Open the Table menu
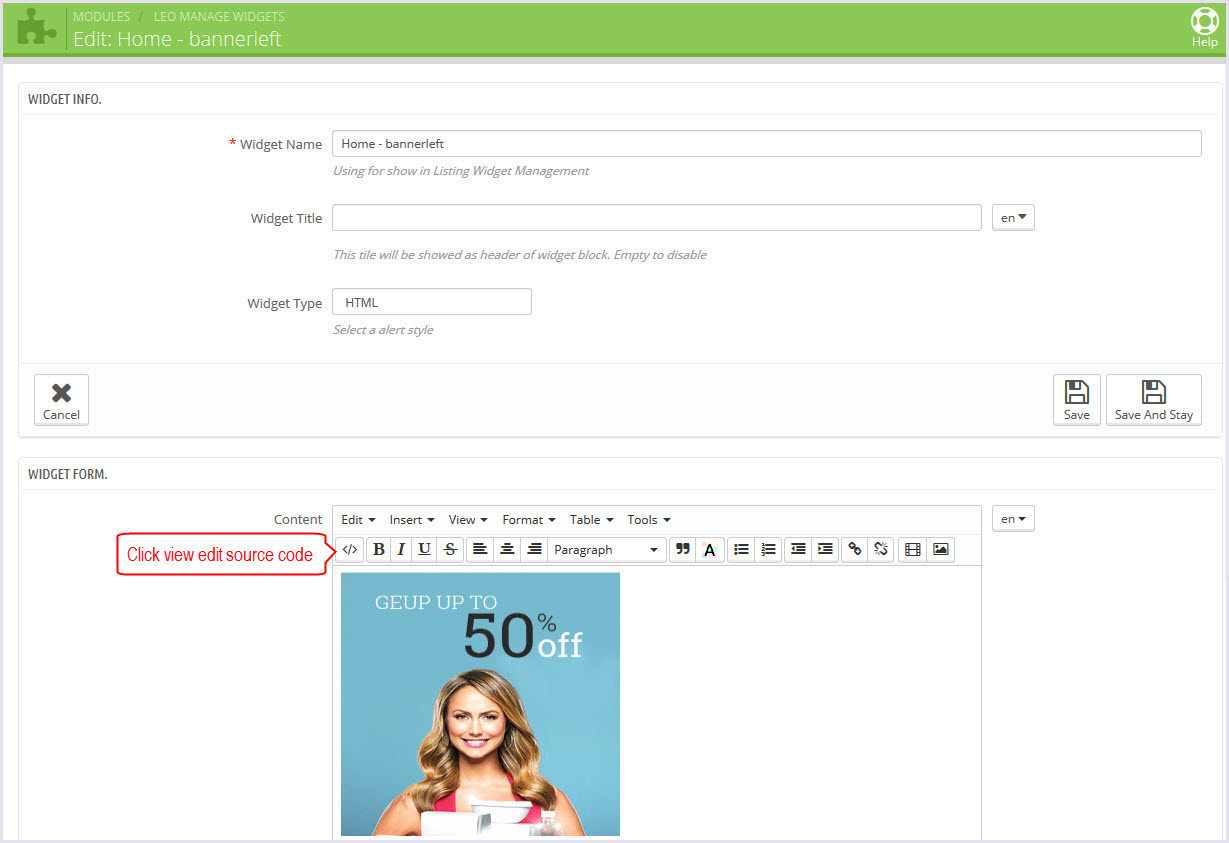Screen dimensions: 1229x843 click(x=592, y=519)
